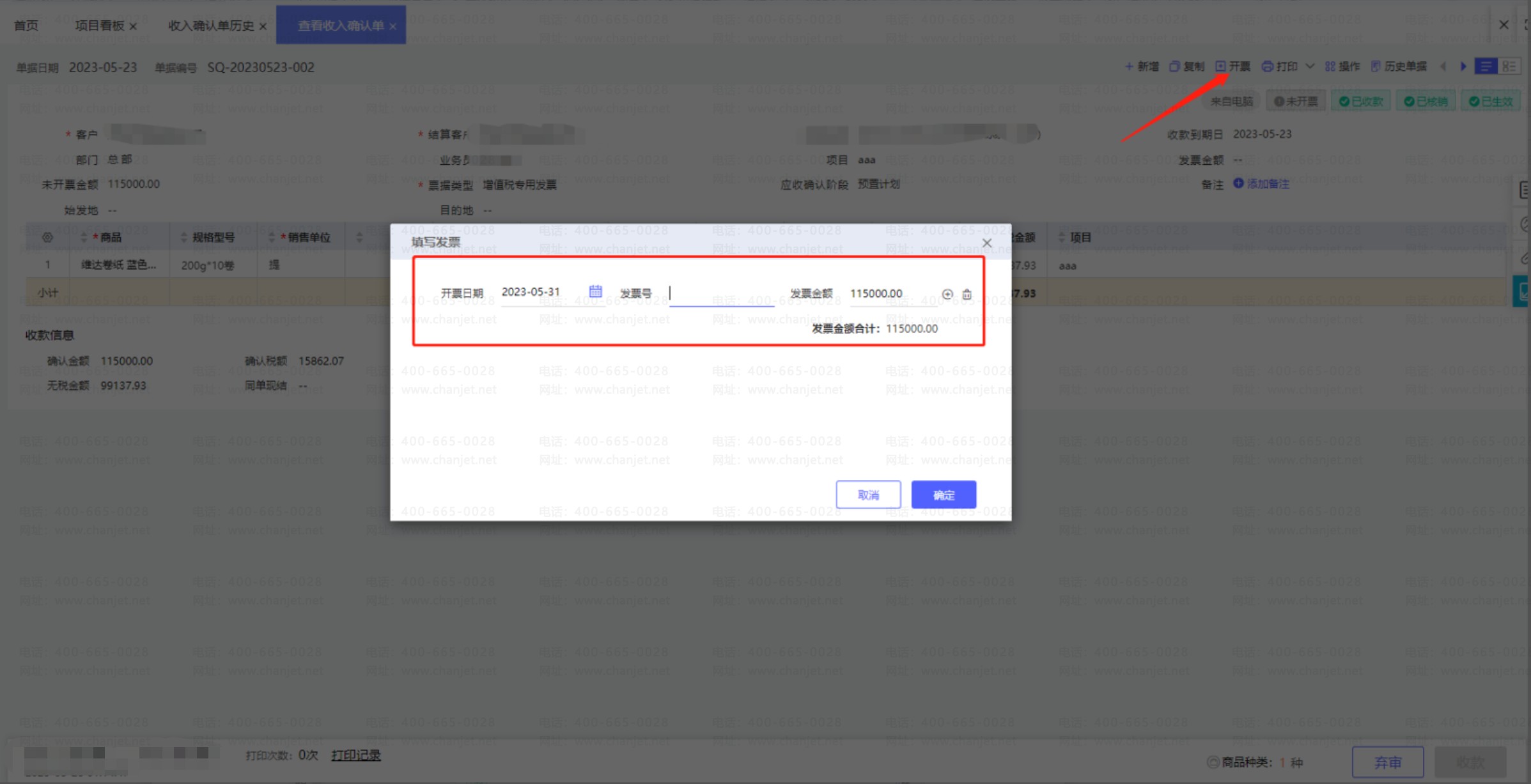Open the calendar picker for 开票日期
Viewport: 1531px width, 784px height.
click(595, 291)
